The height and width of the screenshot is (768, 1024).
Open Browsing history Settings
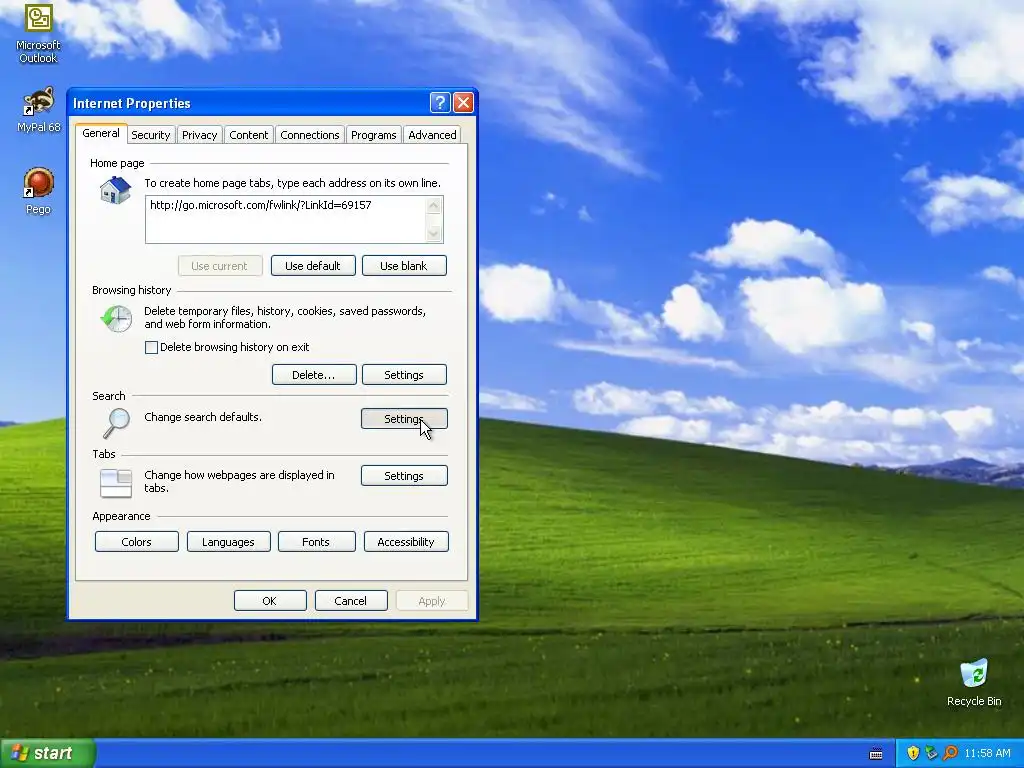(404, 375)
